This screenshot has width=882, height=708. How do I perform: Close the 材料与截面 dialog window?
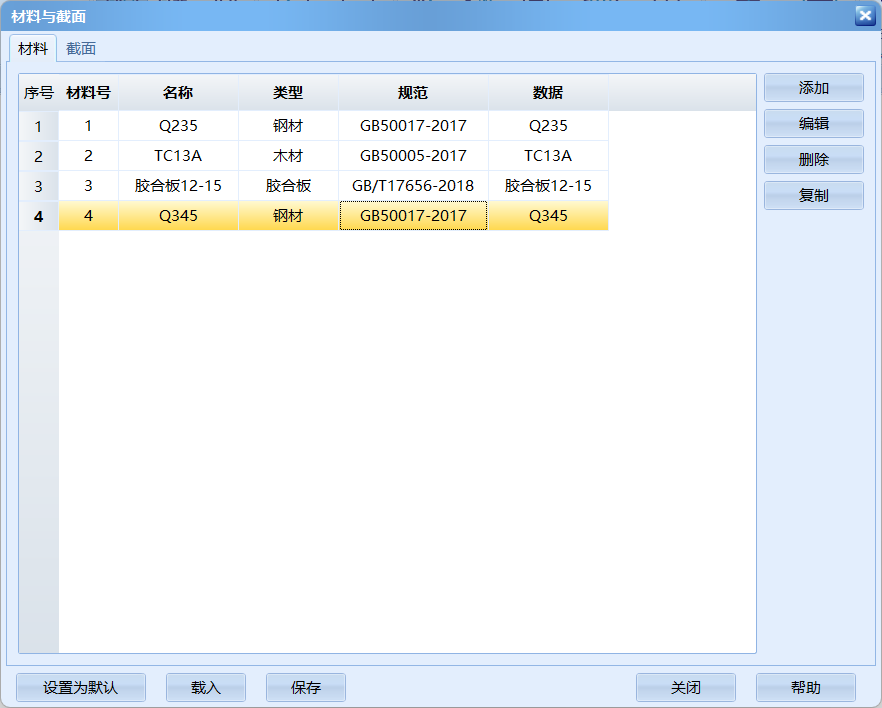coord(864,15)
